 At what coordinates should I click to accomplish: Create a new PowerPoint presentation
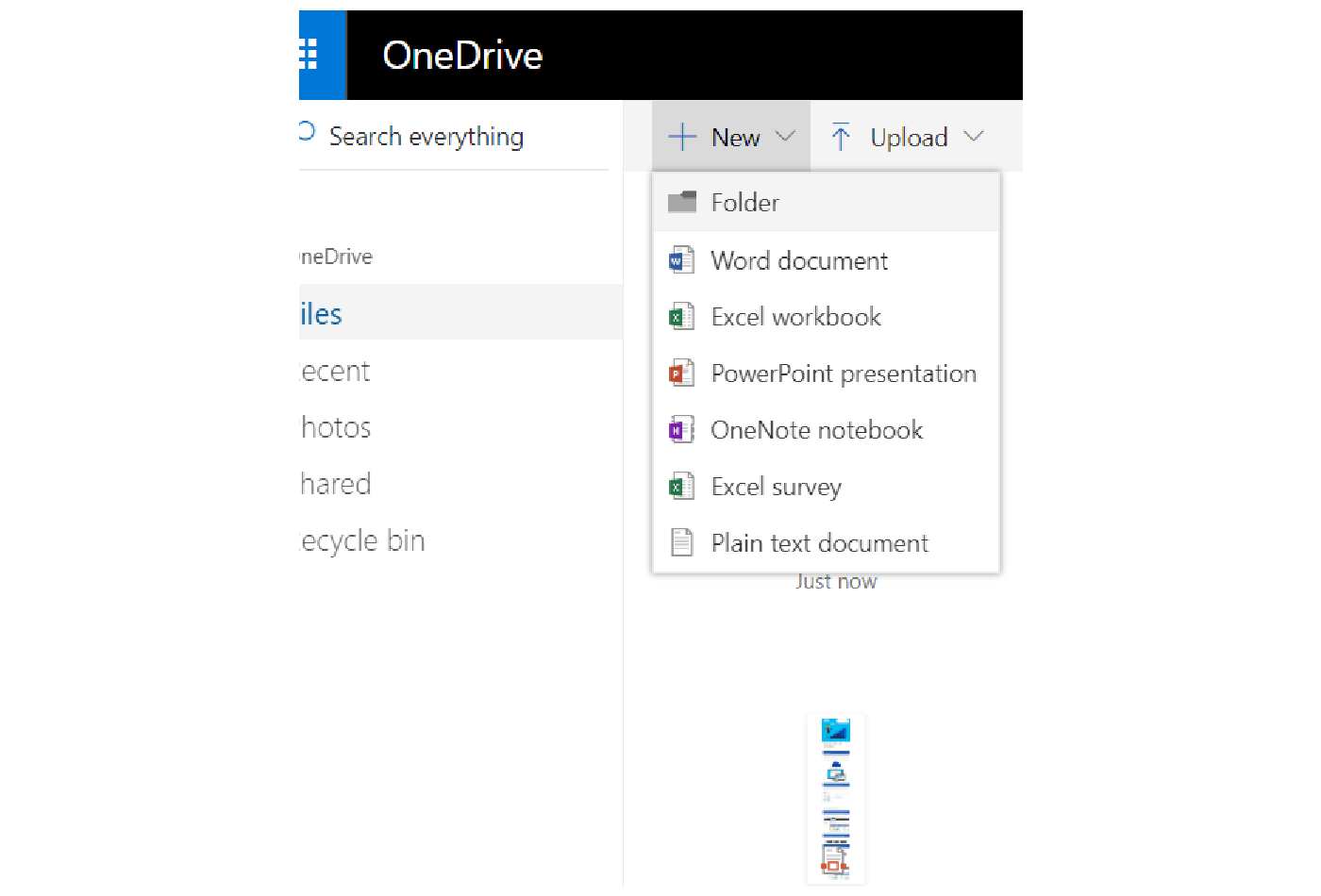click(826, 373)
